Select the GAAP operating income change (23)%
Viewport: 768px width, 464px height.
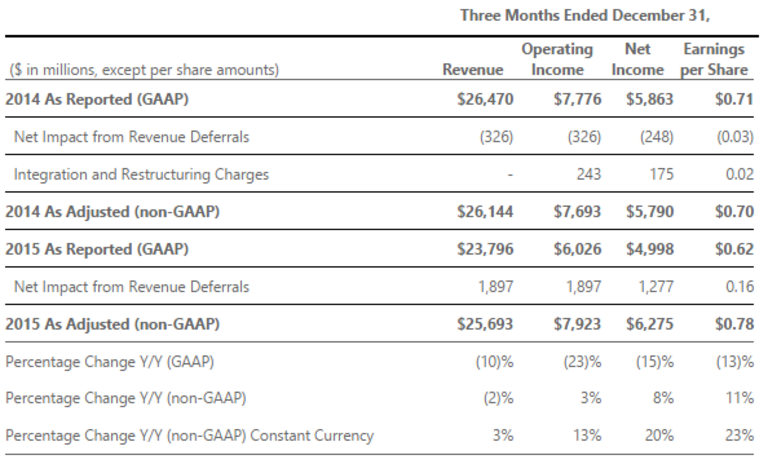pyautogui.click(x=581, y=361)
